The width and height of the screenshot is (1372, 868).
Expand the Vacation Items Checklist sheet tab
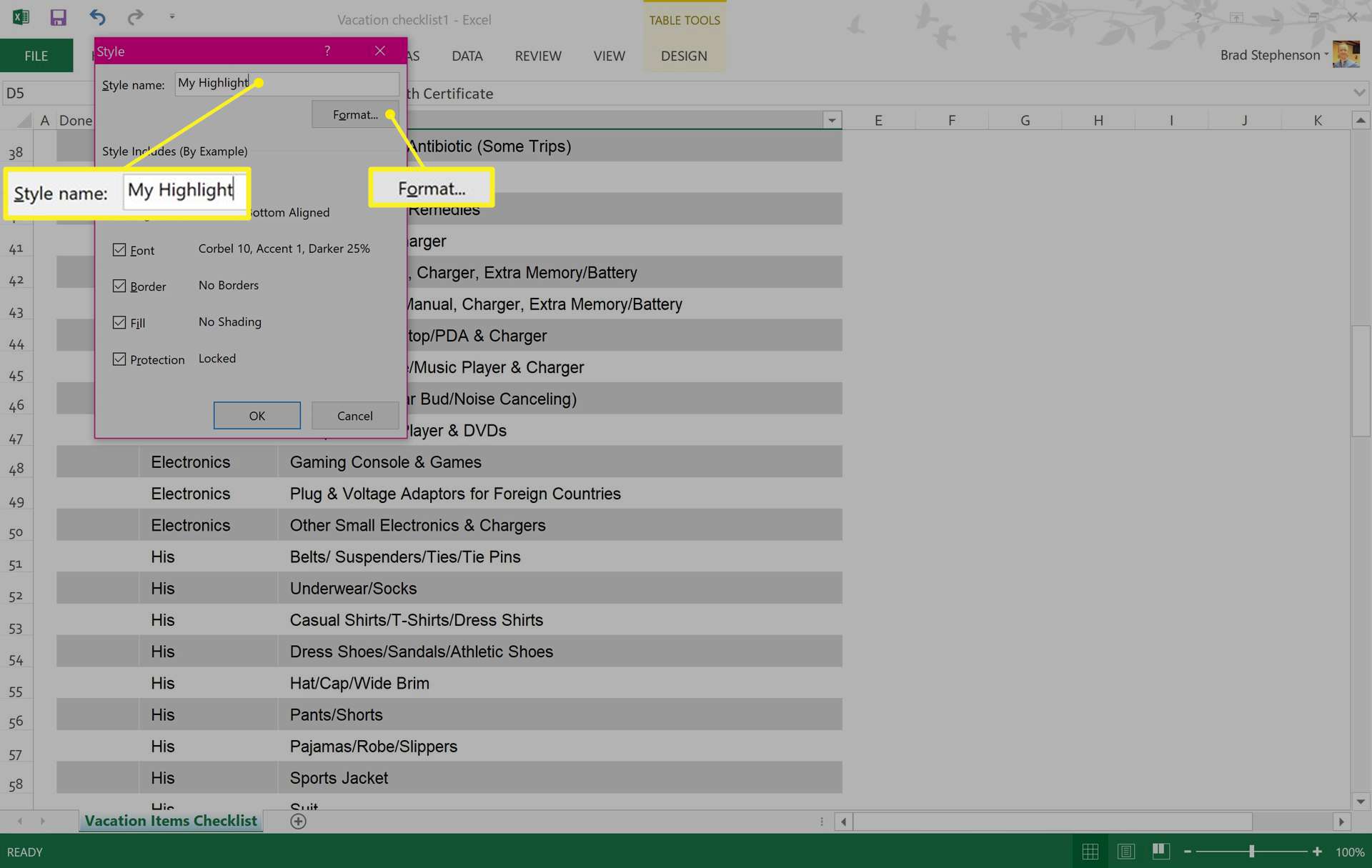(170, 820)
